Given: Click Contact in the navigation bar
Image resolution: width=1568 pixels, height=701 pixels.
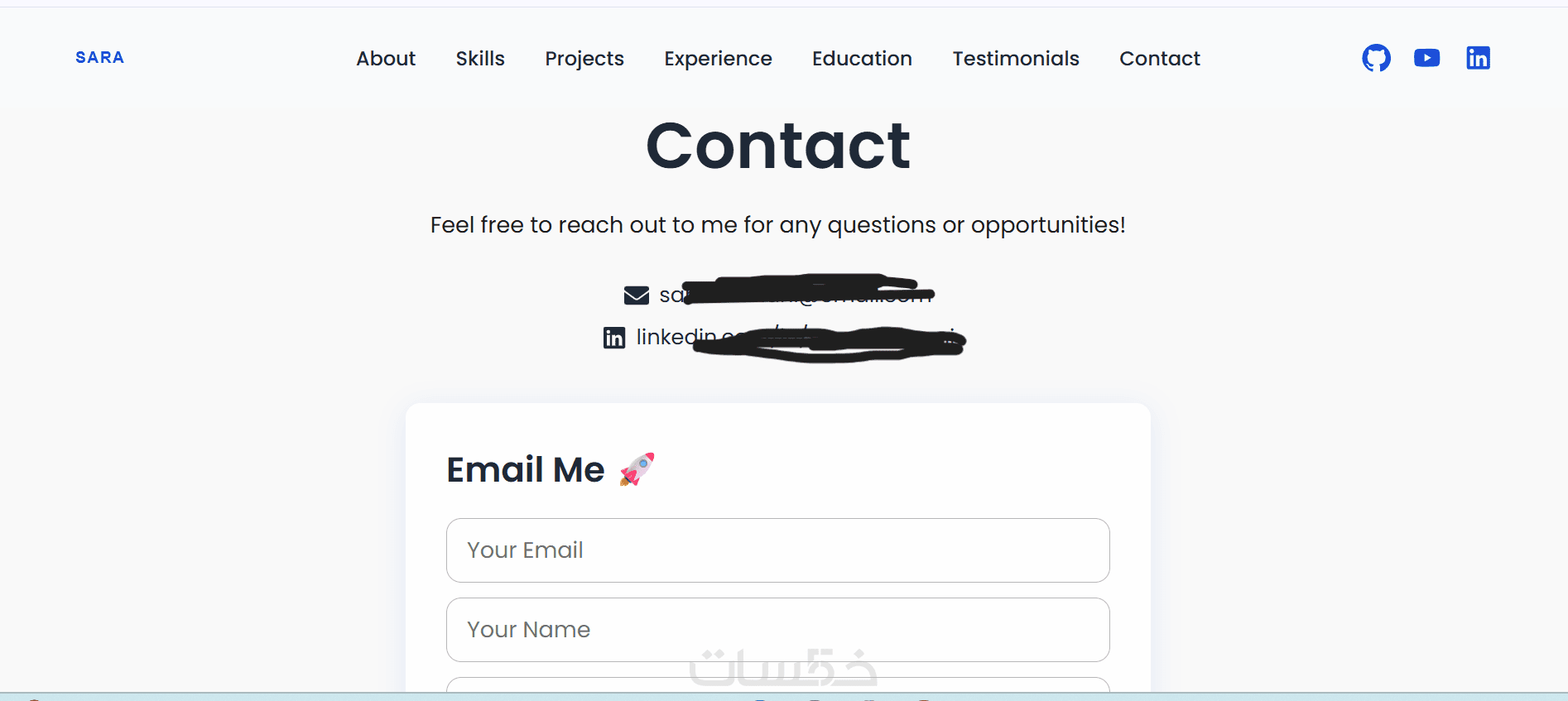Looking at the screenshot, I should click(1159, 59).
